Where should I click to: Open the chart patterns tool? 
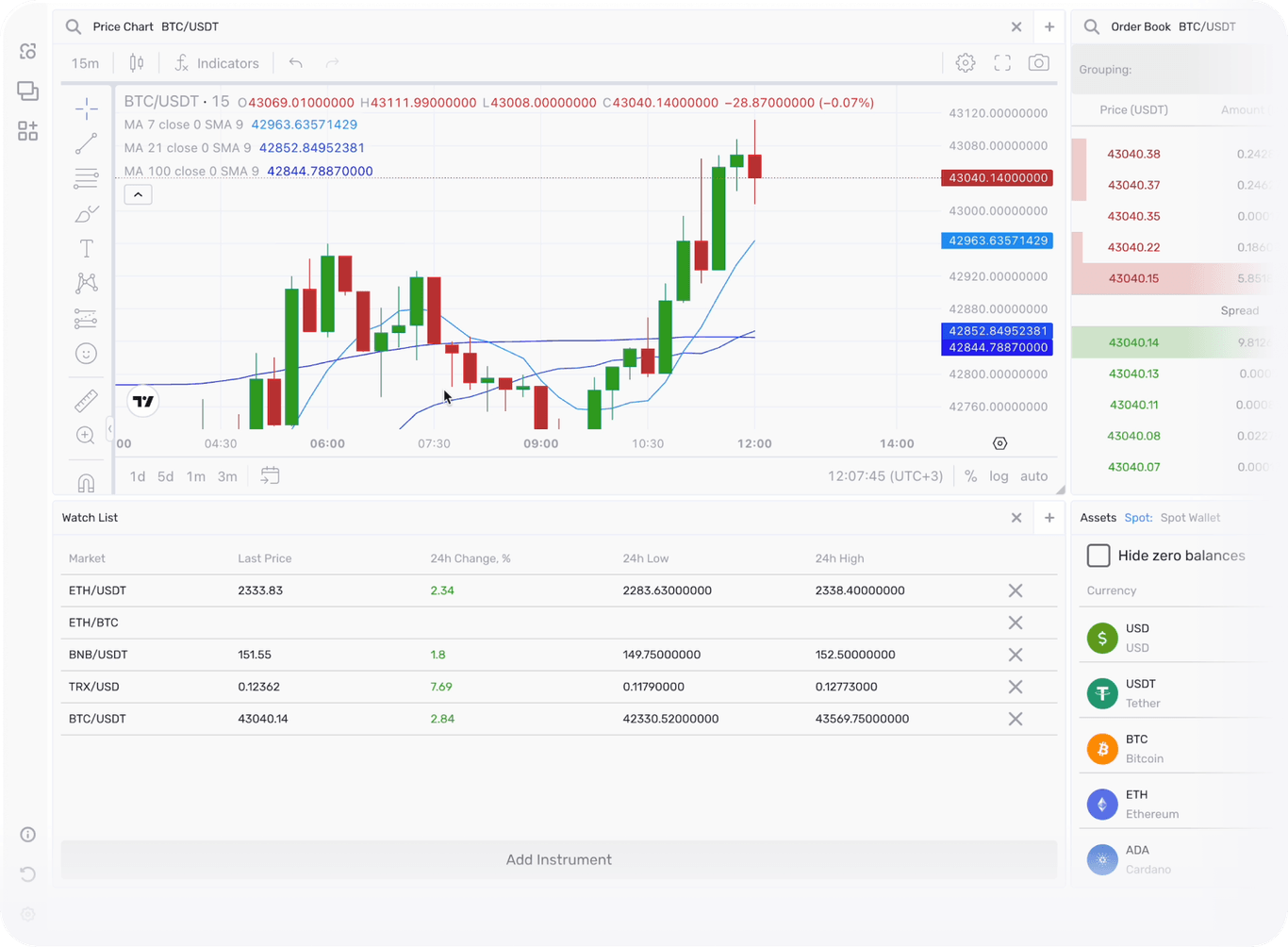click(86, 283)
